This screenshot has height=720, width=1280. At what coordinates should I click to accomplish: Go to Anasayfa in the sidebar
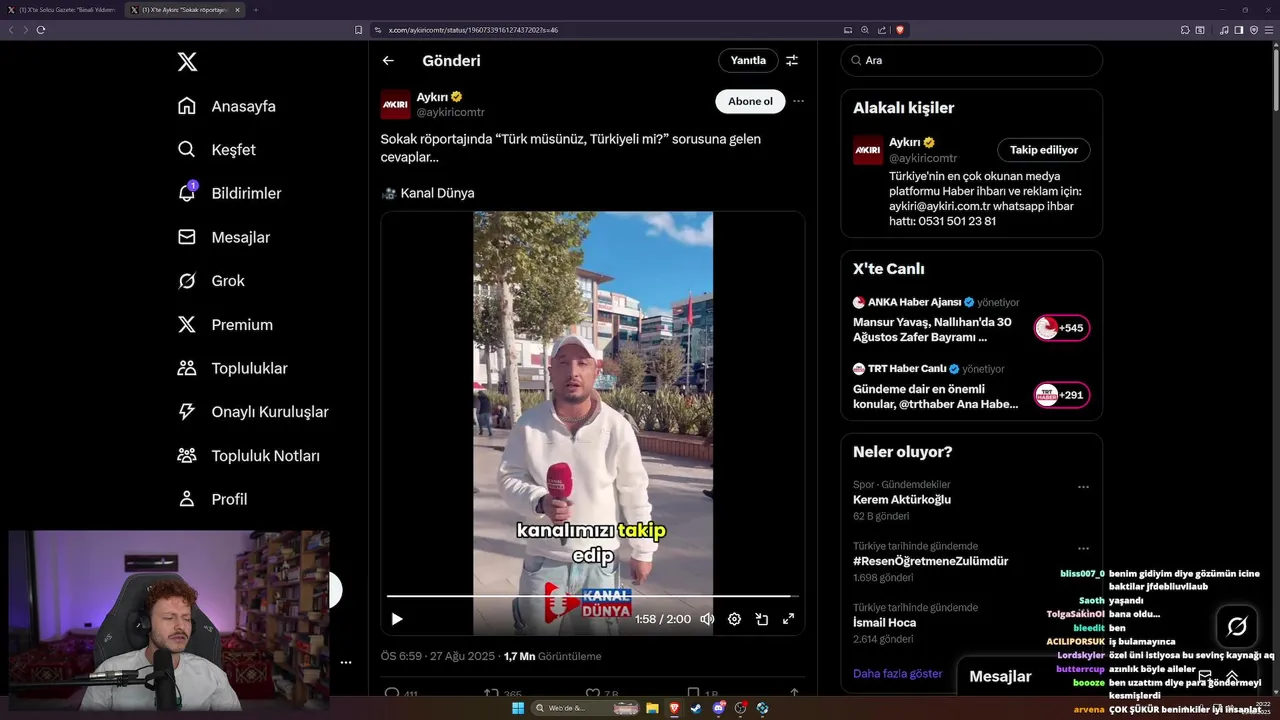coord(226,106)
